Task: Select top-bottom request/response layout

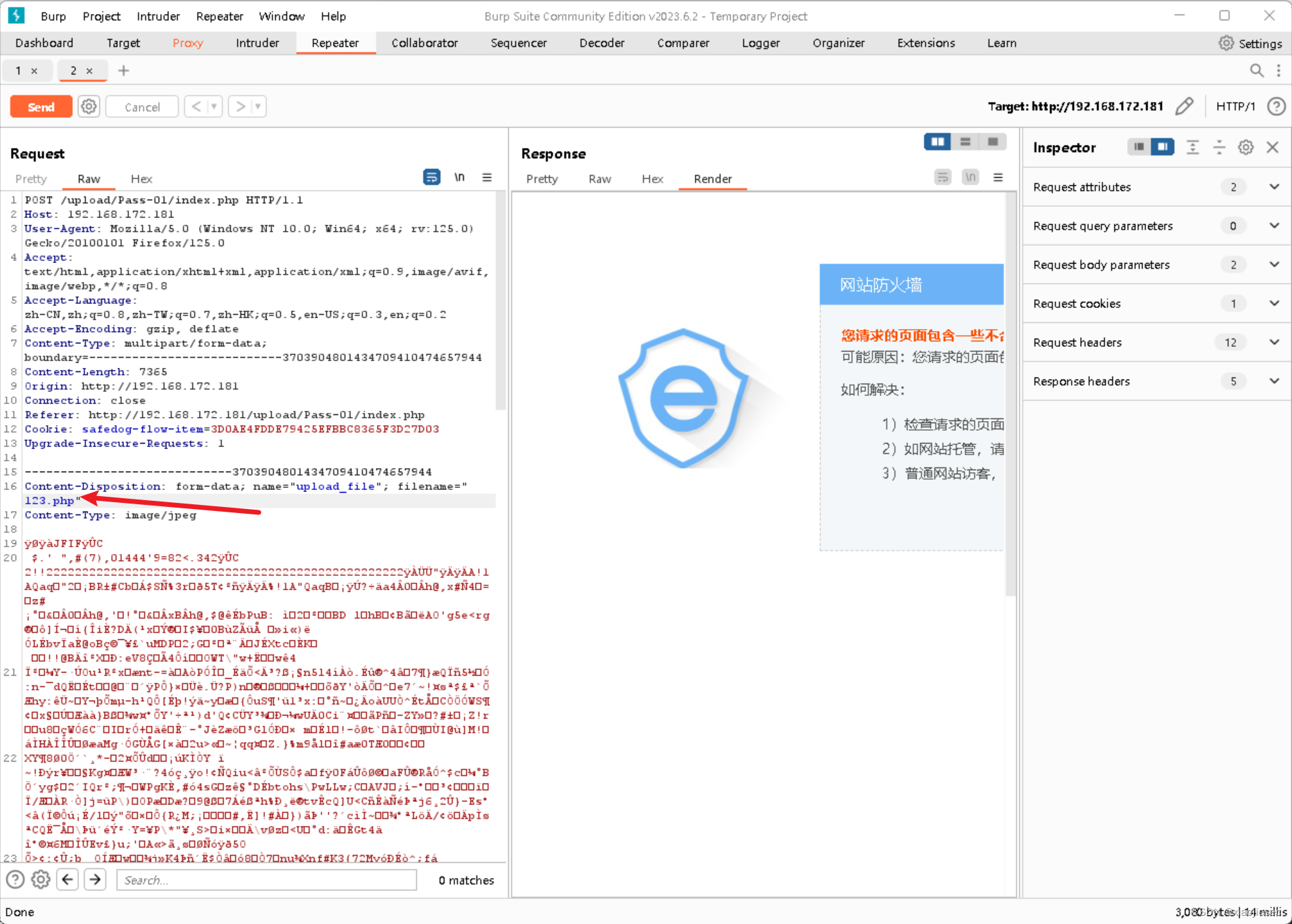Action: coord(965,142)
